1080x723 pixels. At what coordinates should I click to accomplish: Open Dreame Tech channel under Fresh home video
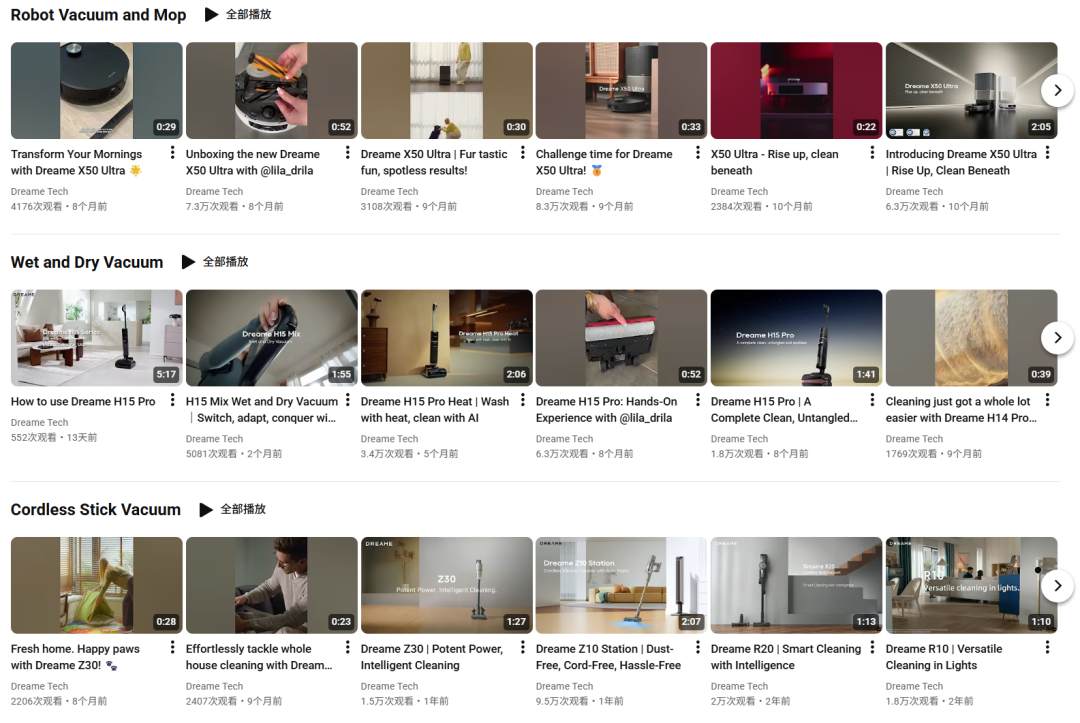40,686
